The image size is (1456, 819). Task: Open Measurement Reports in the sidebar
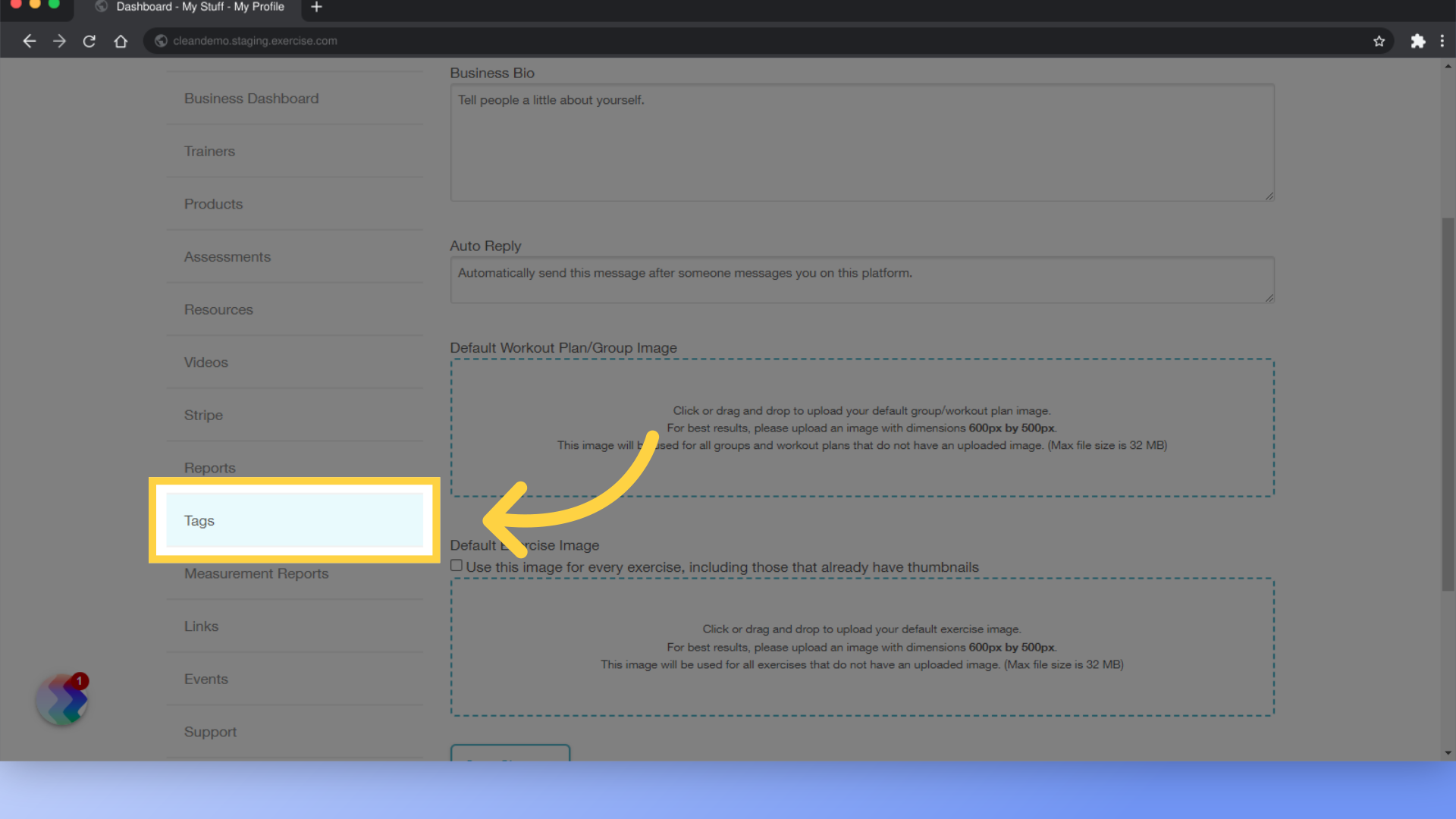[x=295, y=574]
